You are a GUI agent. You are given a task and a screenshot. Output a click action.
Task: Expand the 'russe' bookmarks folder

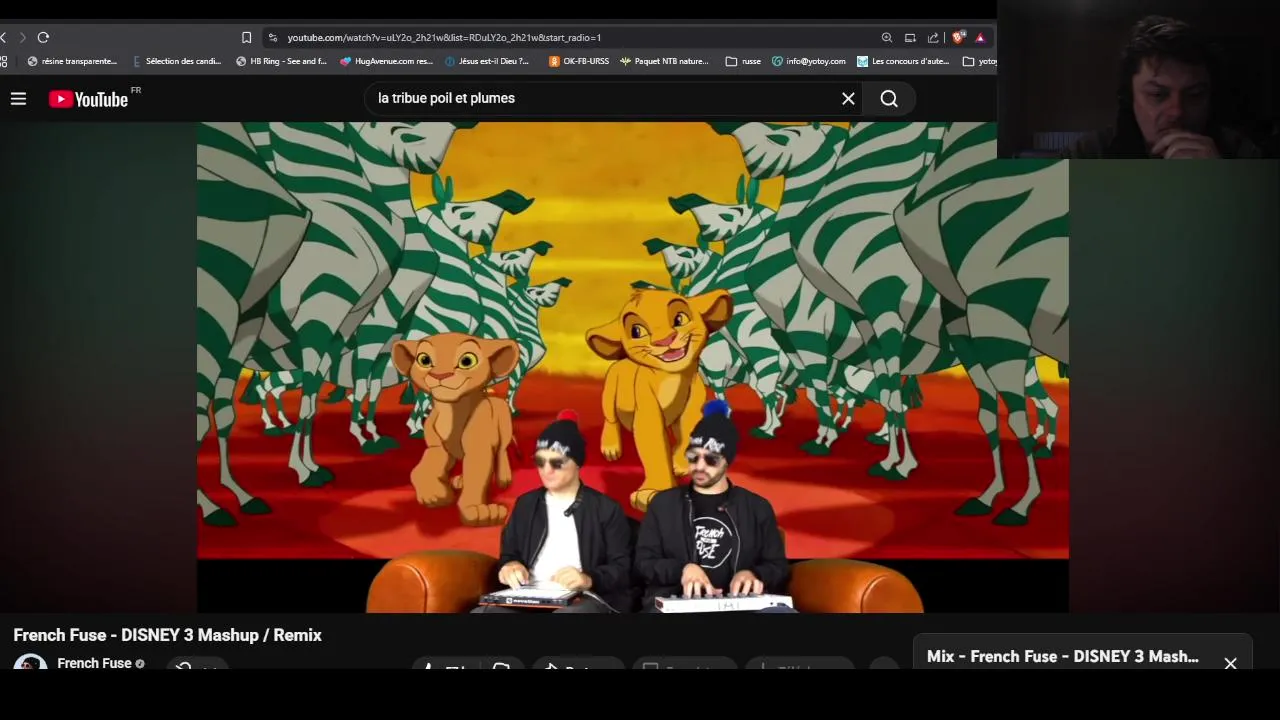(x=743, y=61)
